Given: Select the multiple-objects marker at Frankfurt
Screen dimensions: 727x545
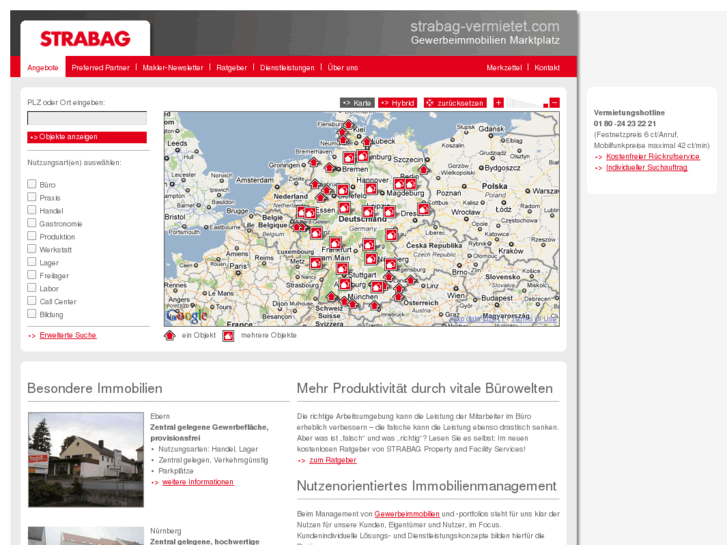Looking at the screenshot, I should tap(335, 243).
